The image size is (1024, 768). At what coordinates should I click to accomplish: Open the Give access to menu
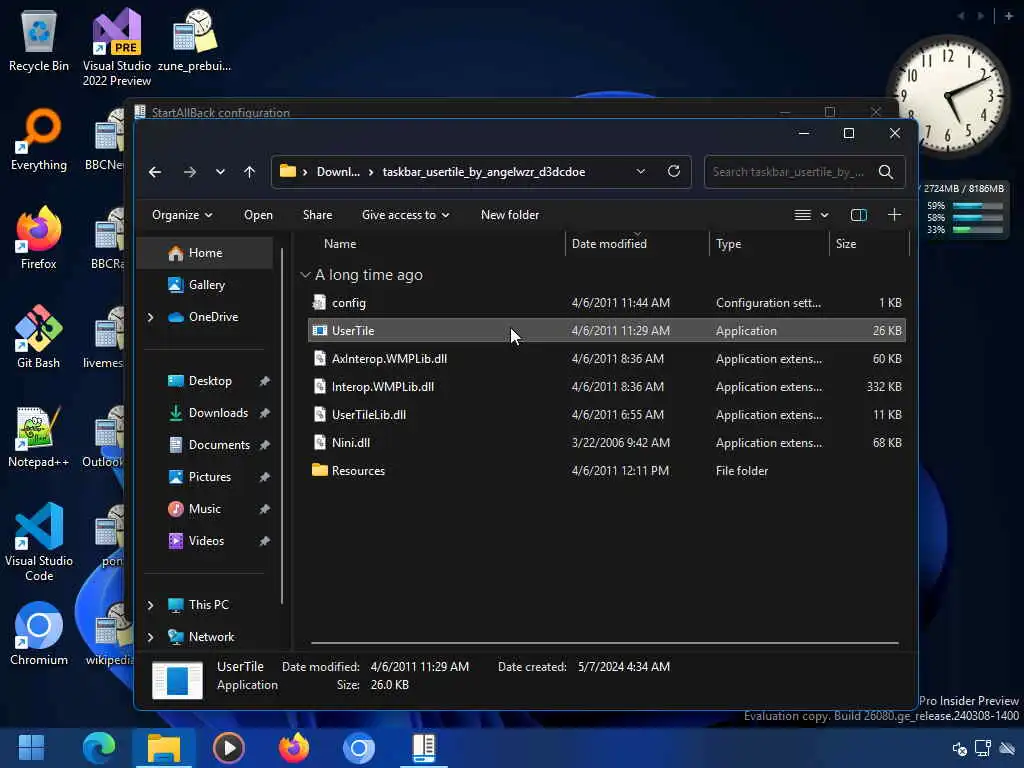point(405,215)
